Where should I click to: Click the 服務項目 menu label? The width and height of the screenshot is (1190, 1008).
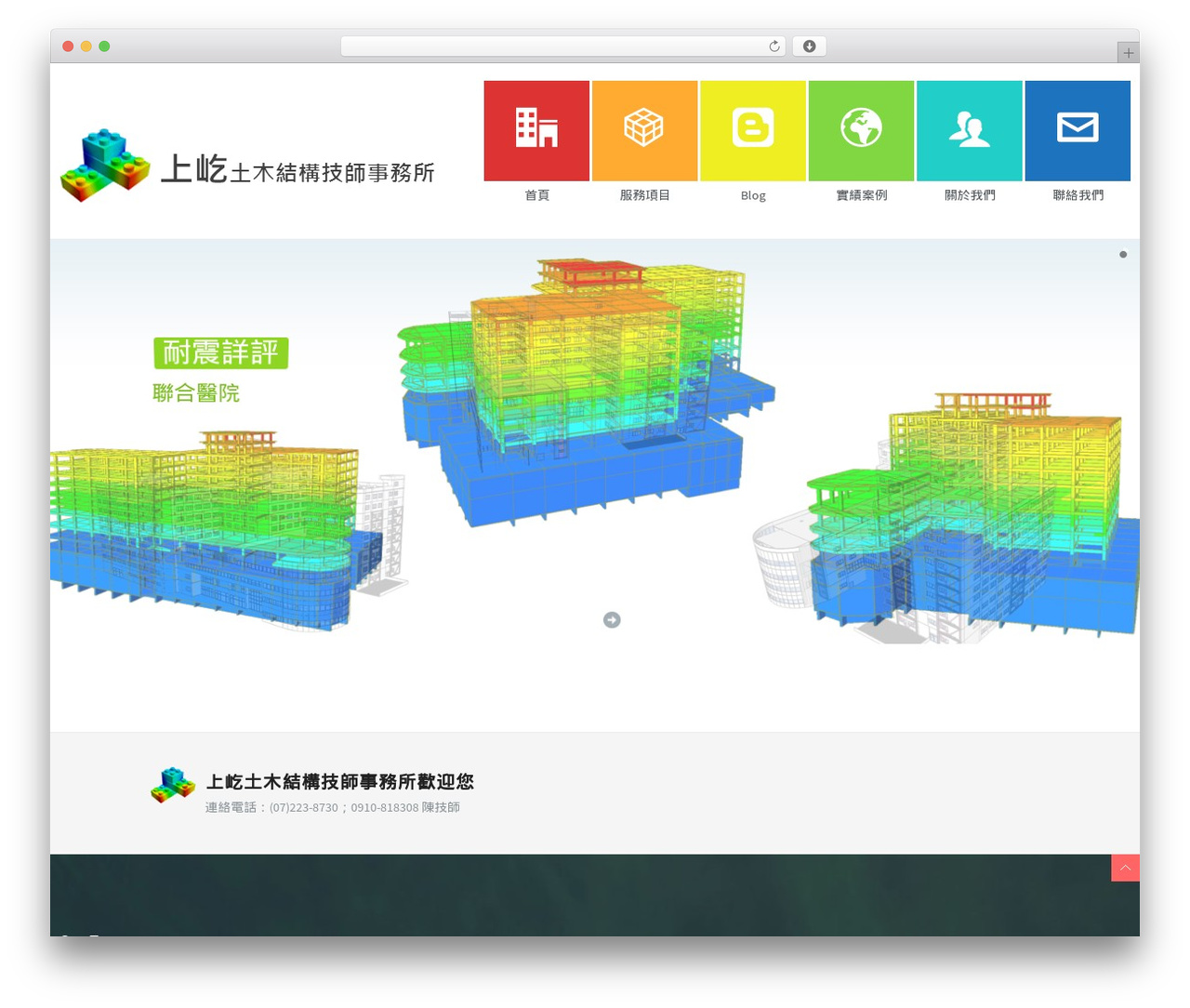pos(644,195)
